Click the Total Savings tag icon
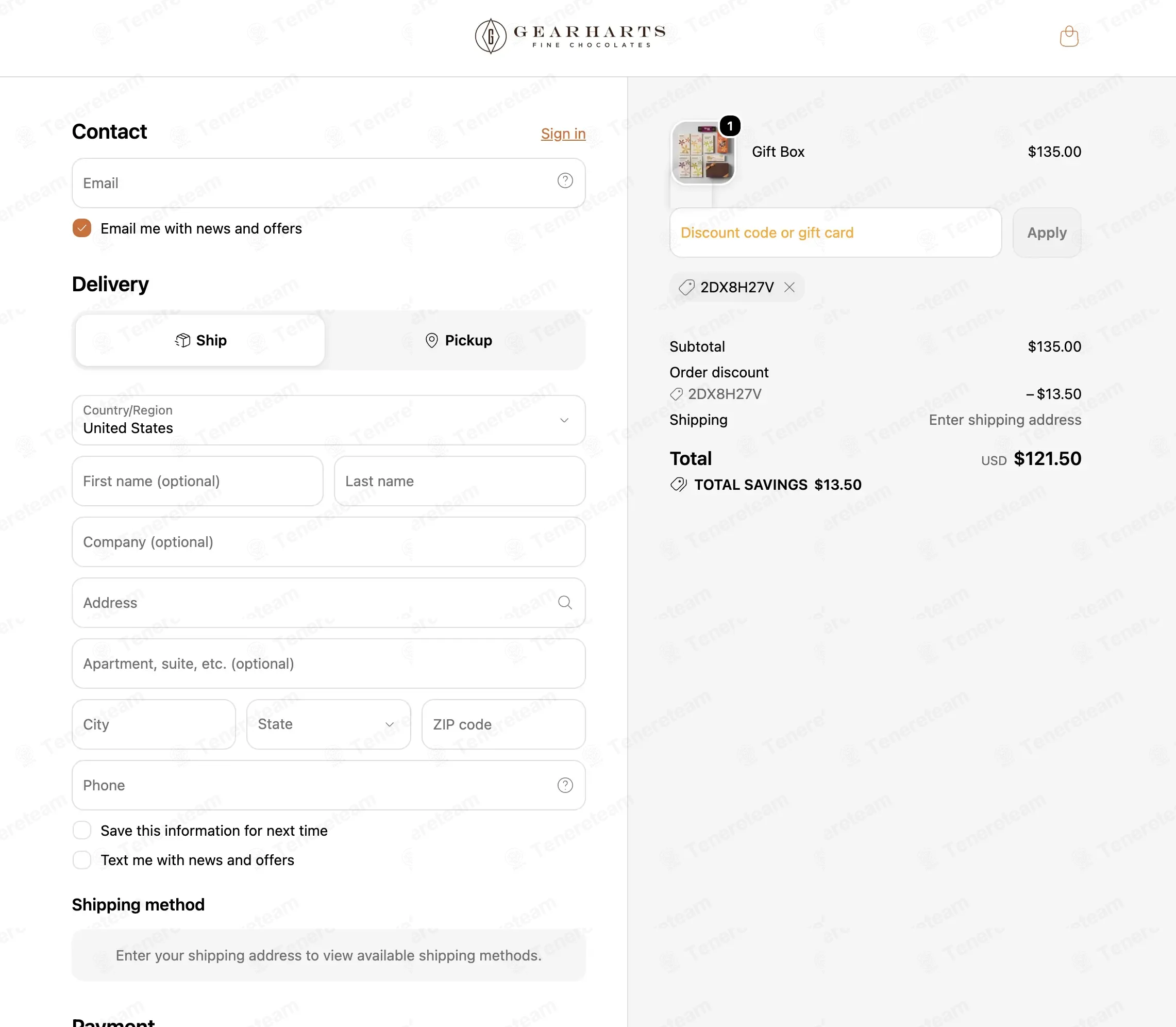The width and height of the screenshot is (1176, 1027). tap(678, 485)
